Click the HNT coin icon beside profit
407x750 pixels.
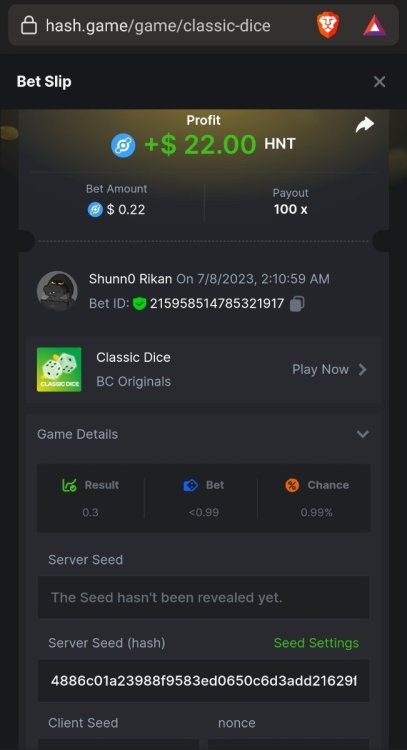[x=123, y=145]
